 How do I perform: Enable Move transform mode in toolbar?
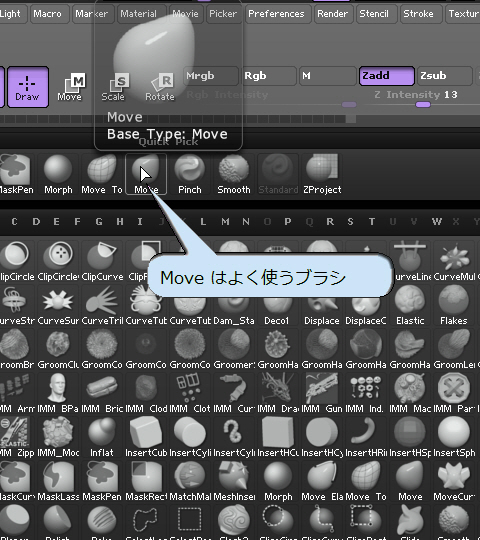click(x=70, y=87)
